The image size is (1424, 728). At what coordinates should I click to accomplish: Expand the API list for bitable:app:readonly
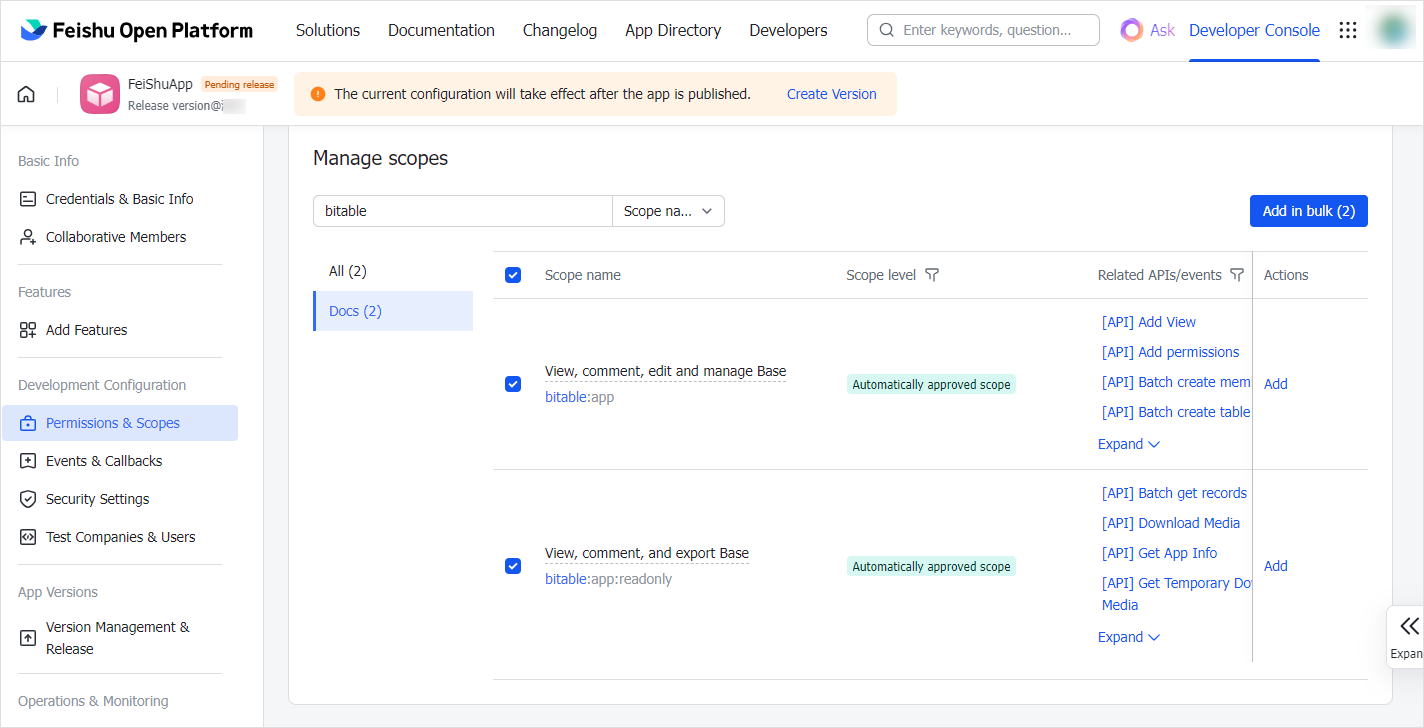tap(1129, 637)
